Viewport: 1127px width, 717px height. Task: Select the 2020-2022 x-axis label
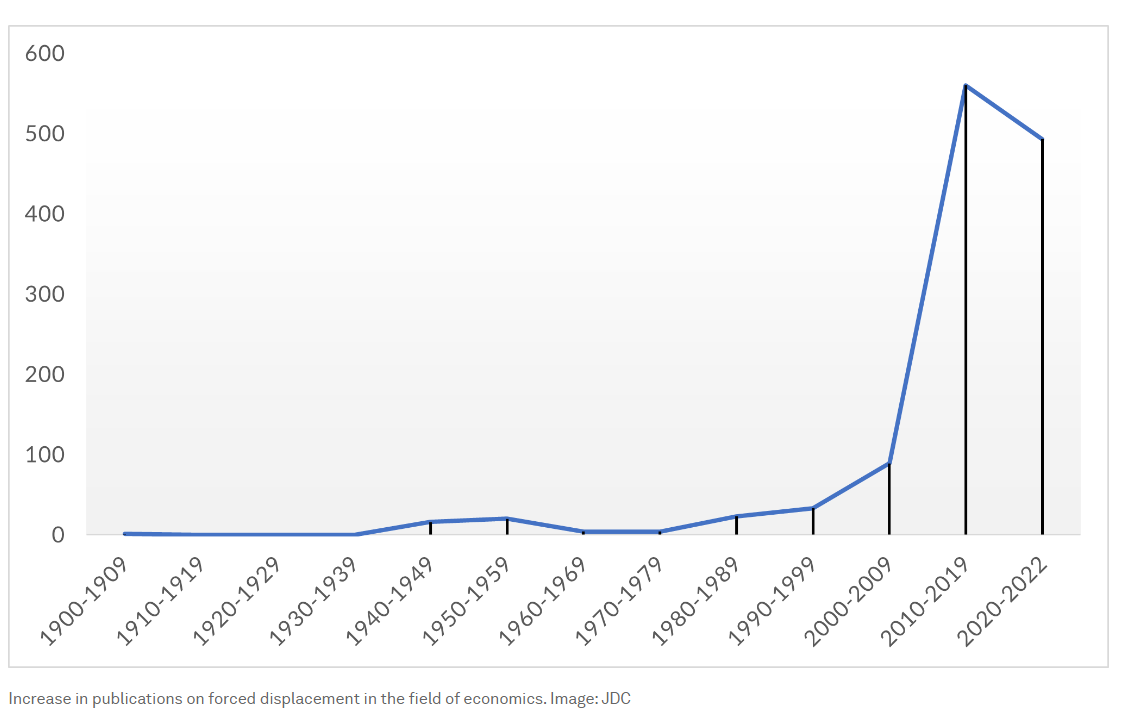tap(1002, 601)
